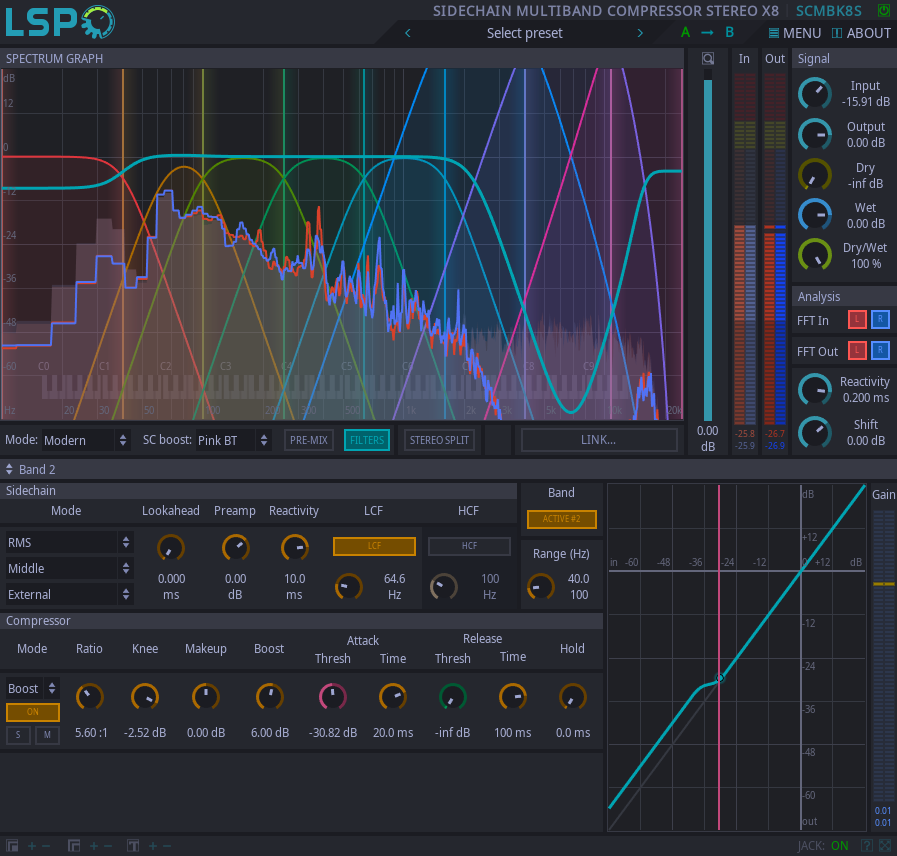Click the Release Time knob at 100 ms
The height and width of the screenshot is (856, 897).
tap(513, 697)
